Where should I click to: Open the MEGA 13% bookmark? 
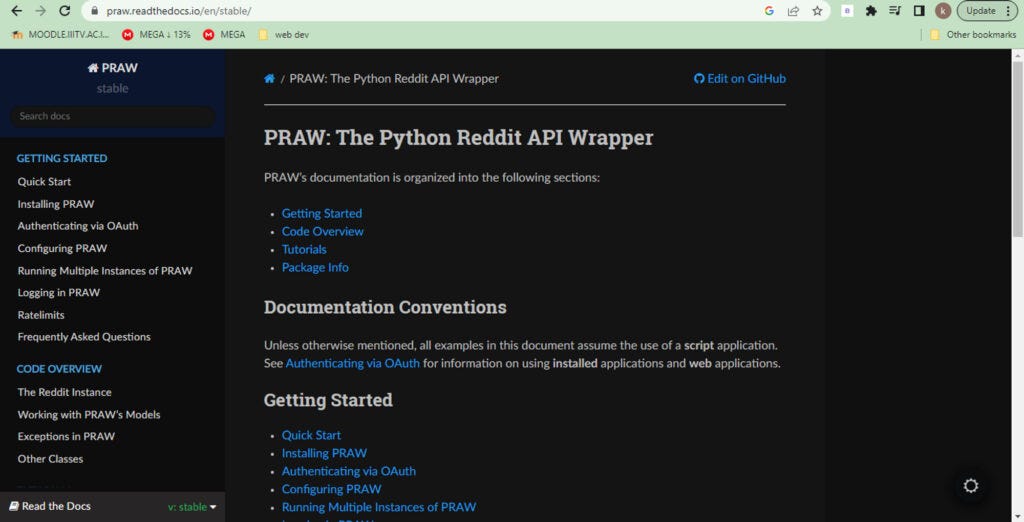click(x=157, y=35)
